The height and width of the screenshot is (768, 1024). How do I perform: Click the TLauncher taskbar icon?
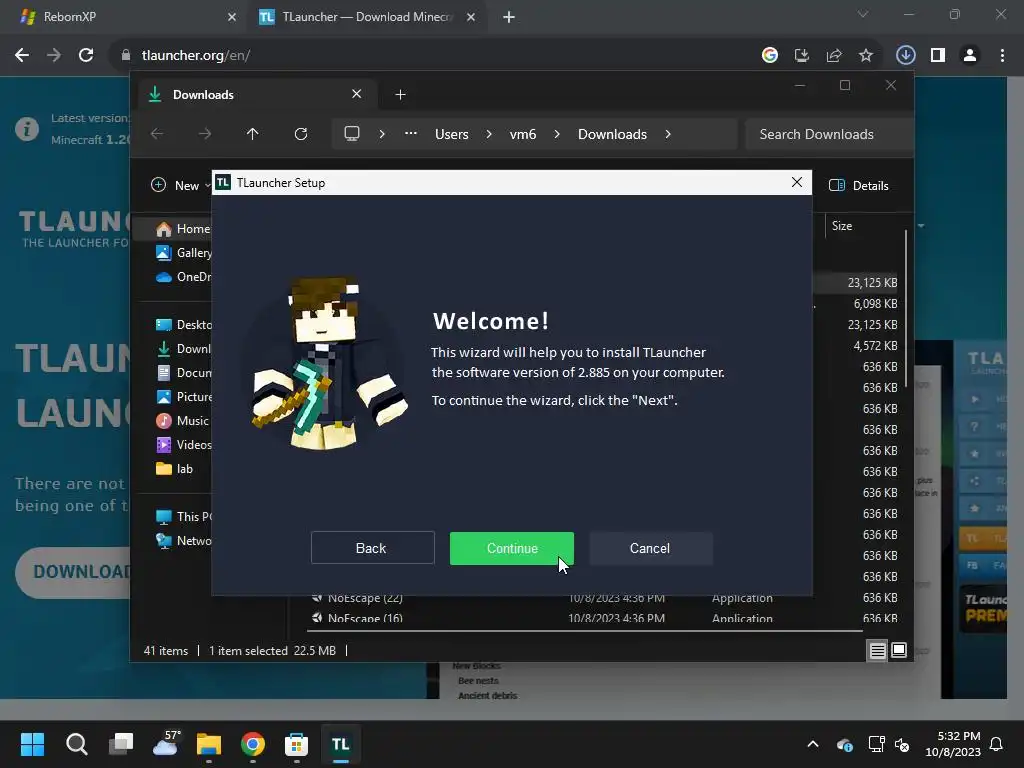(x=341, y=744)
